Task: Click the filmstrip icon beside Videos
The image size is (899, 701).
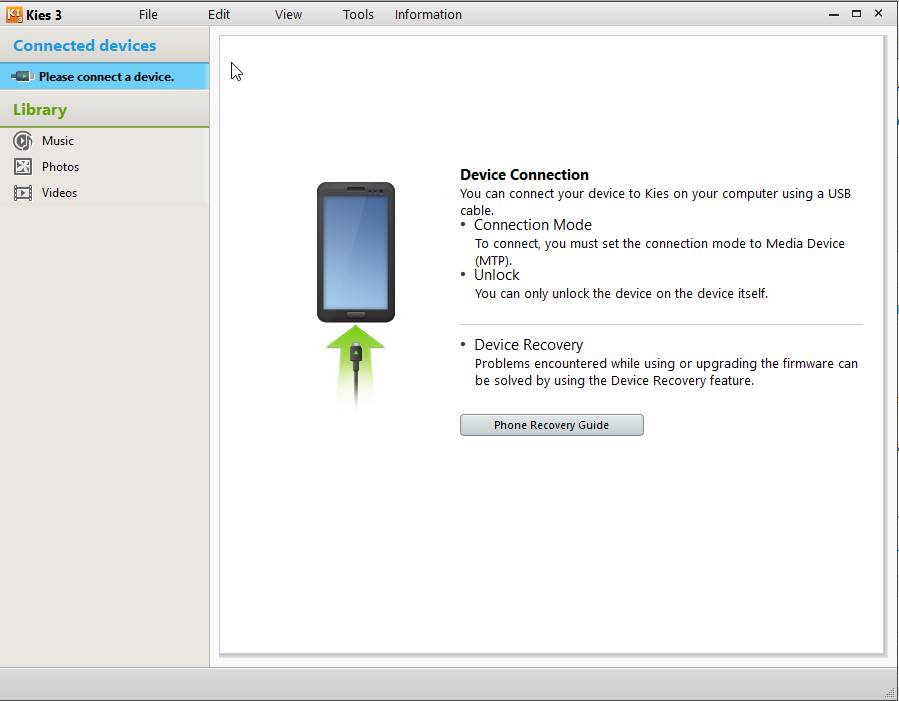Action: [22, 193]
